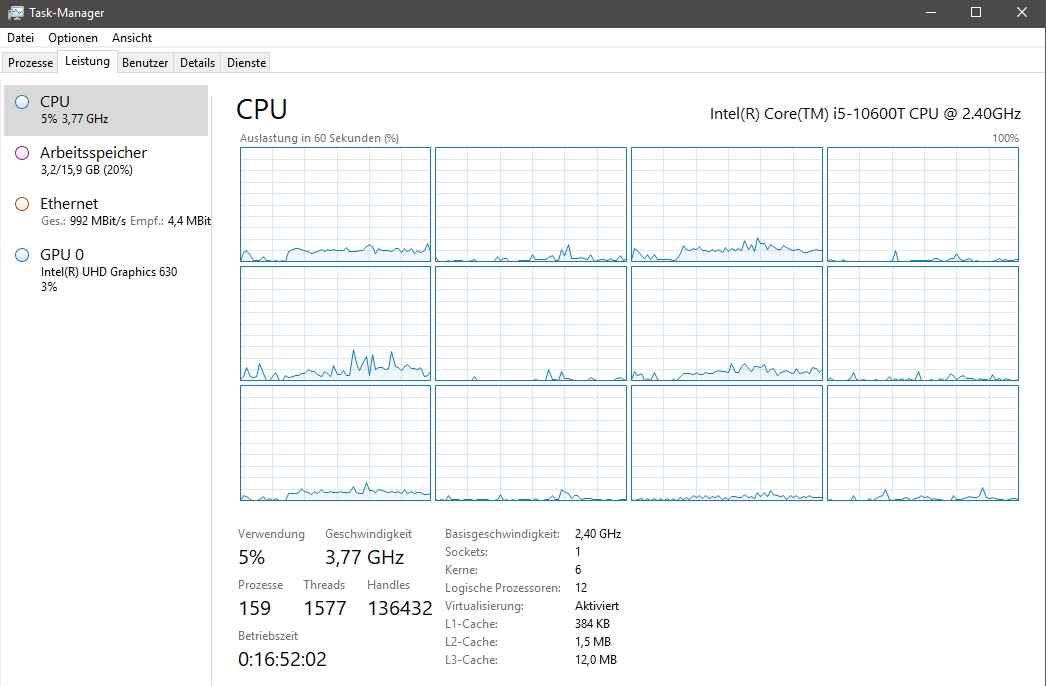Viewport: 1046px width, 686px height.
Task: Select GPU 0 Intel UHD Graphics 630
Action: pos(106,270)
